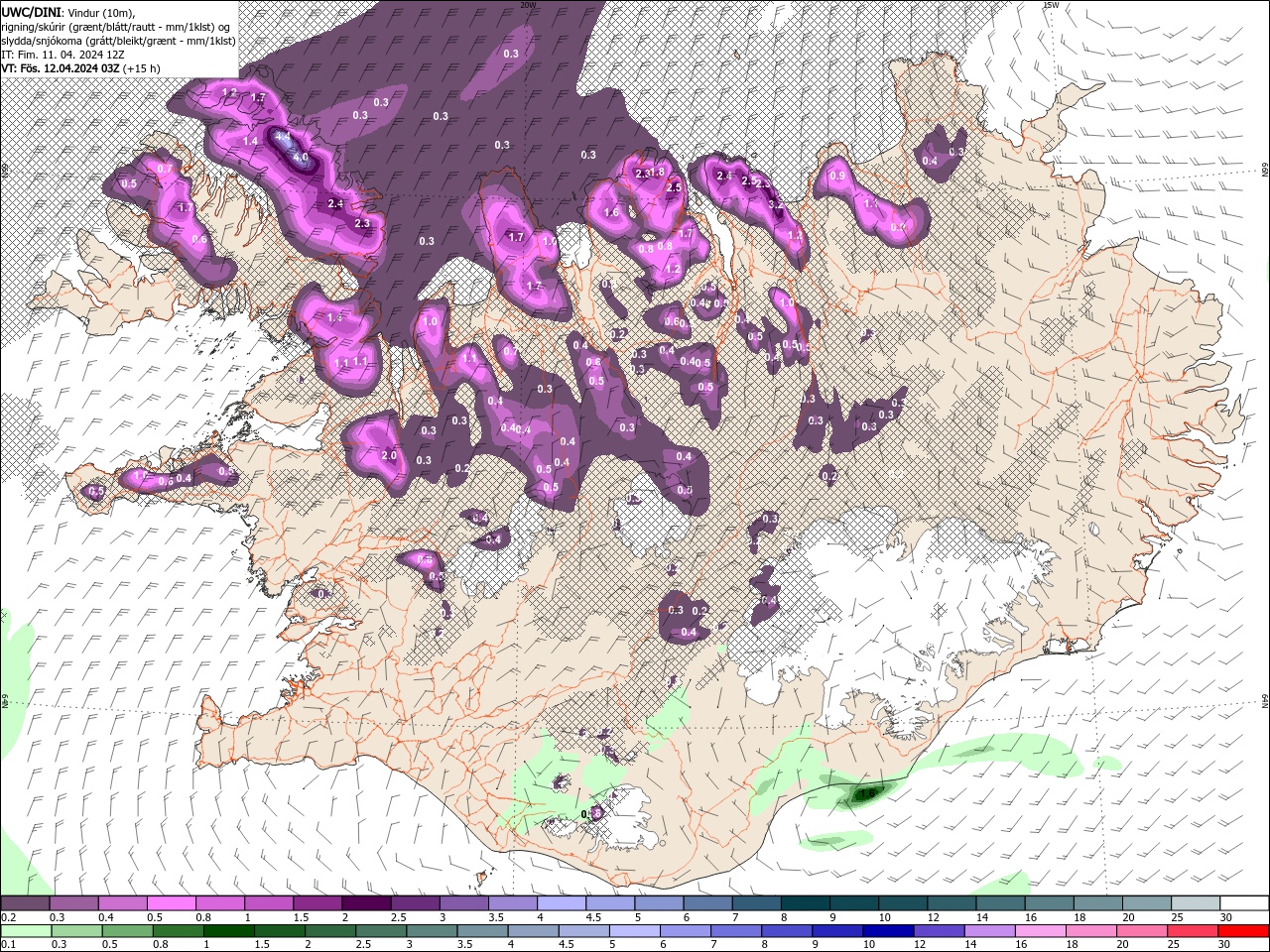Click the purple lower-row swatch above label 12
1270x952 pixels.
coord(939,931)
